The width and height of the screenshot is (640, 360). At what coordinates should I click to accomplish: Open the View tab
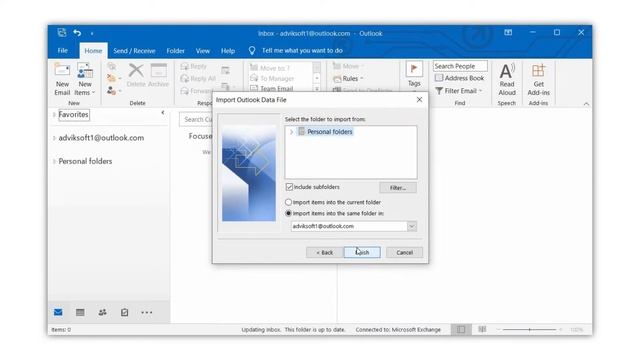(202, 51)
